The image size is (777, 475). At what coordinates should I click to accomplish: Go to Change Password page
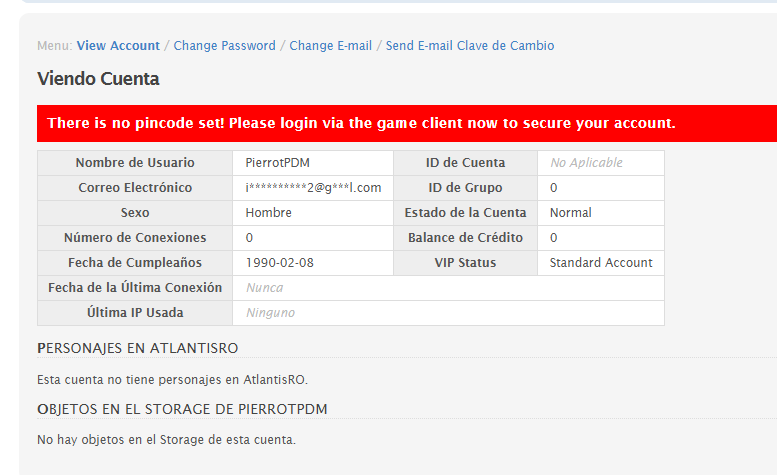[224, 46]
